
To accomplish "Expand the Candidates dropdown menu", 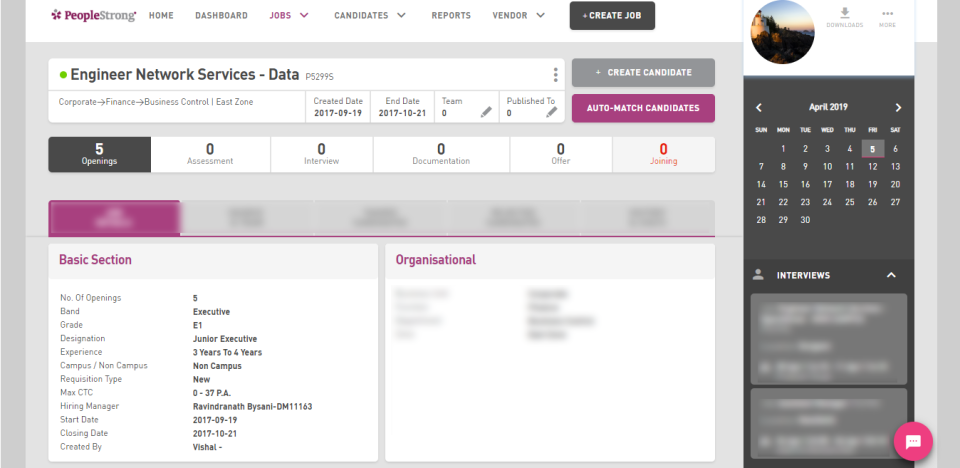I will 401,15.
